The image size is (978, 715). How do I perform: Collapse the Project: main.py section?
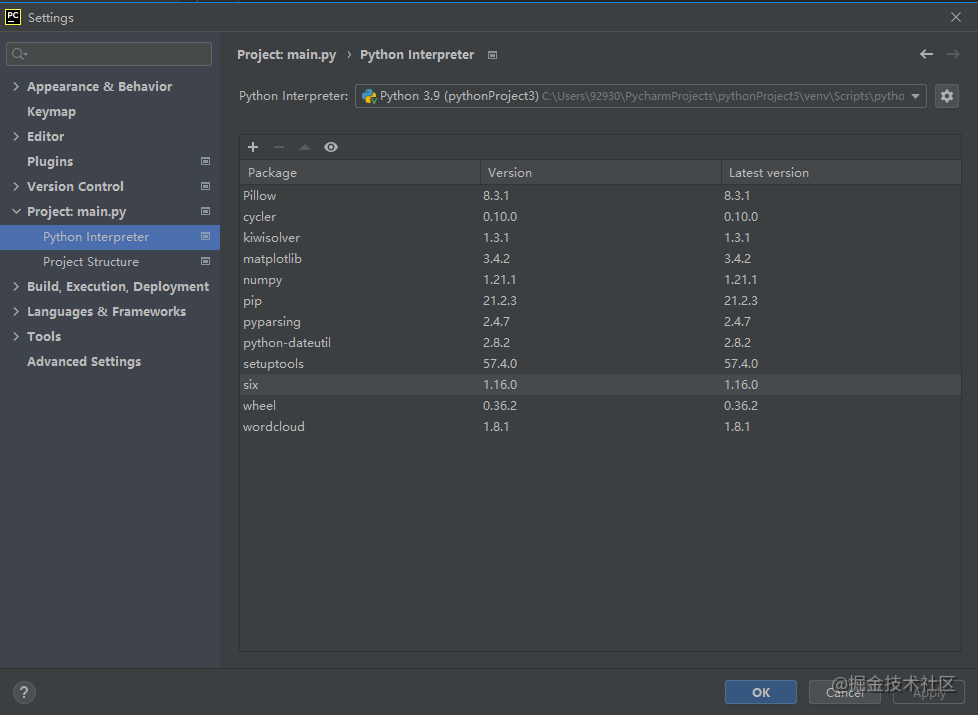(16, 212)
